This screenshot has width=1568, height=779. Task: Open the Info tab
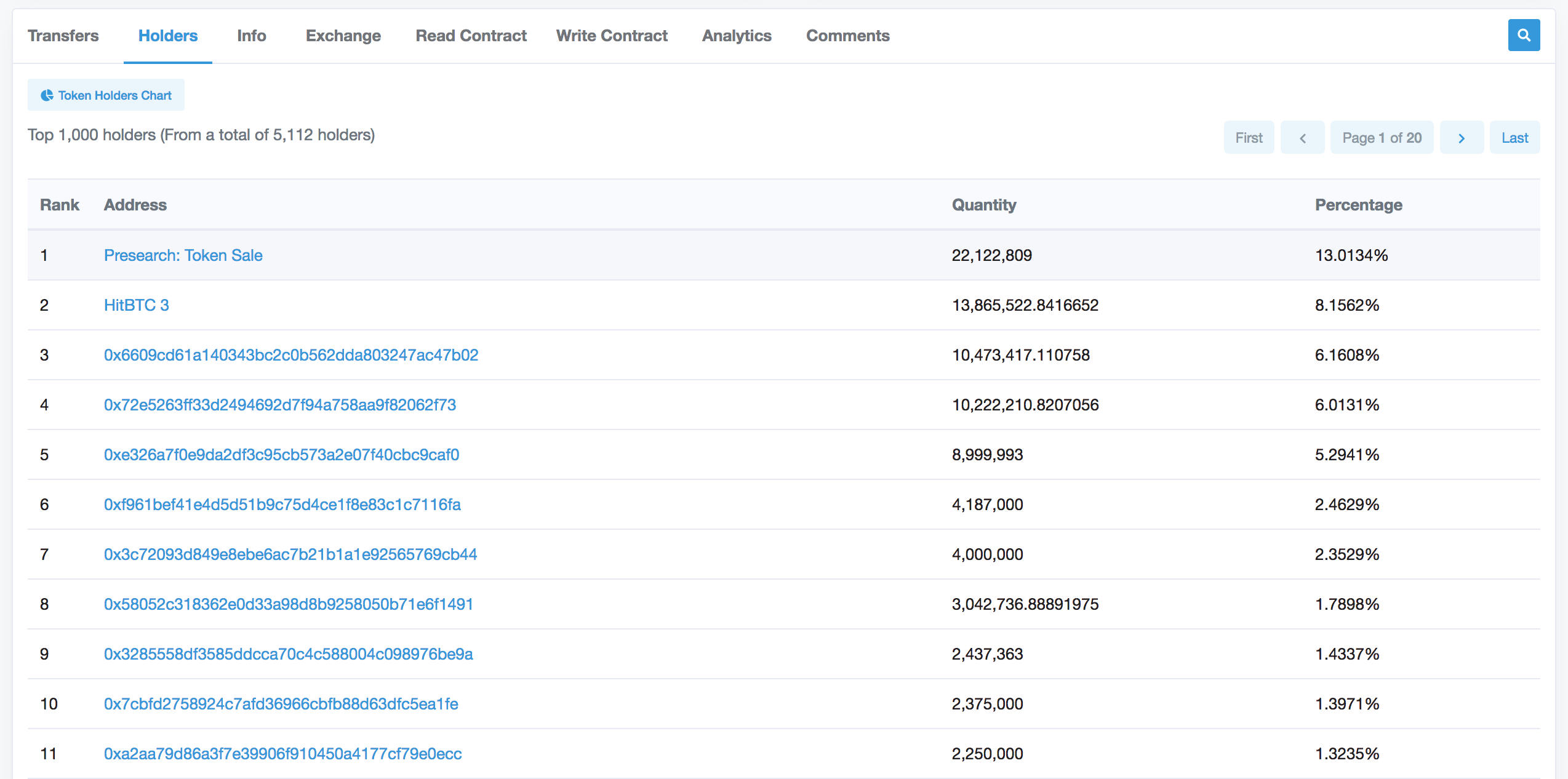(x=251, y=36)
